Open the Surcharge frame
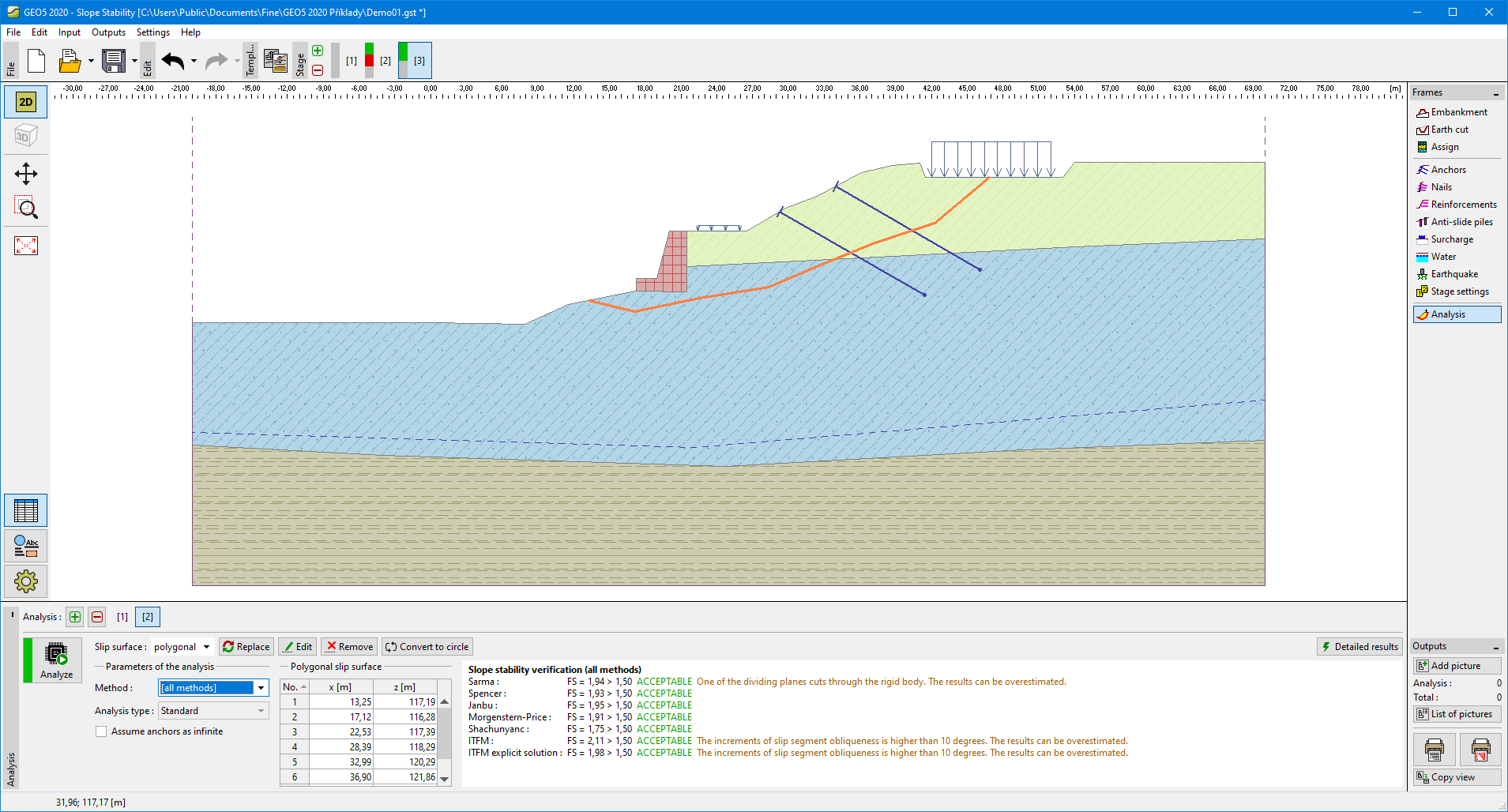 pos(1457,239)
